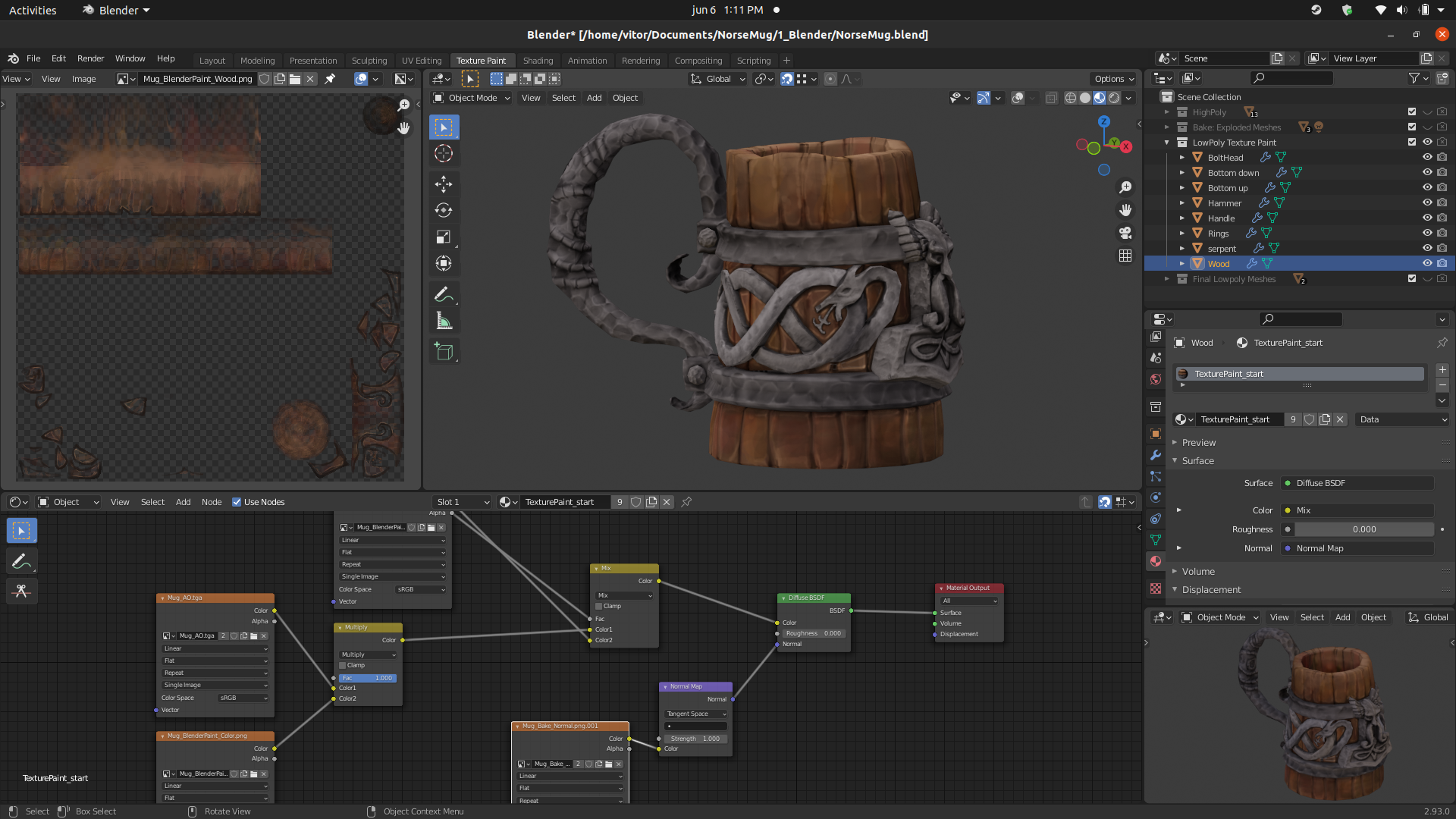
Task: Select the Measure tool in viewport toolbar
Action: tap(444, 322)
